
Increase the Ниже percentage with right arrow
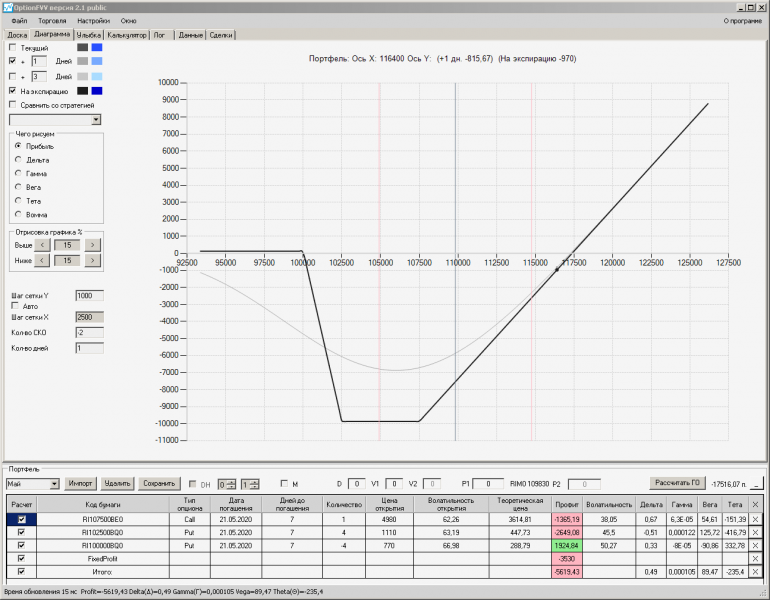click(x=92, y=260)
